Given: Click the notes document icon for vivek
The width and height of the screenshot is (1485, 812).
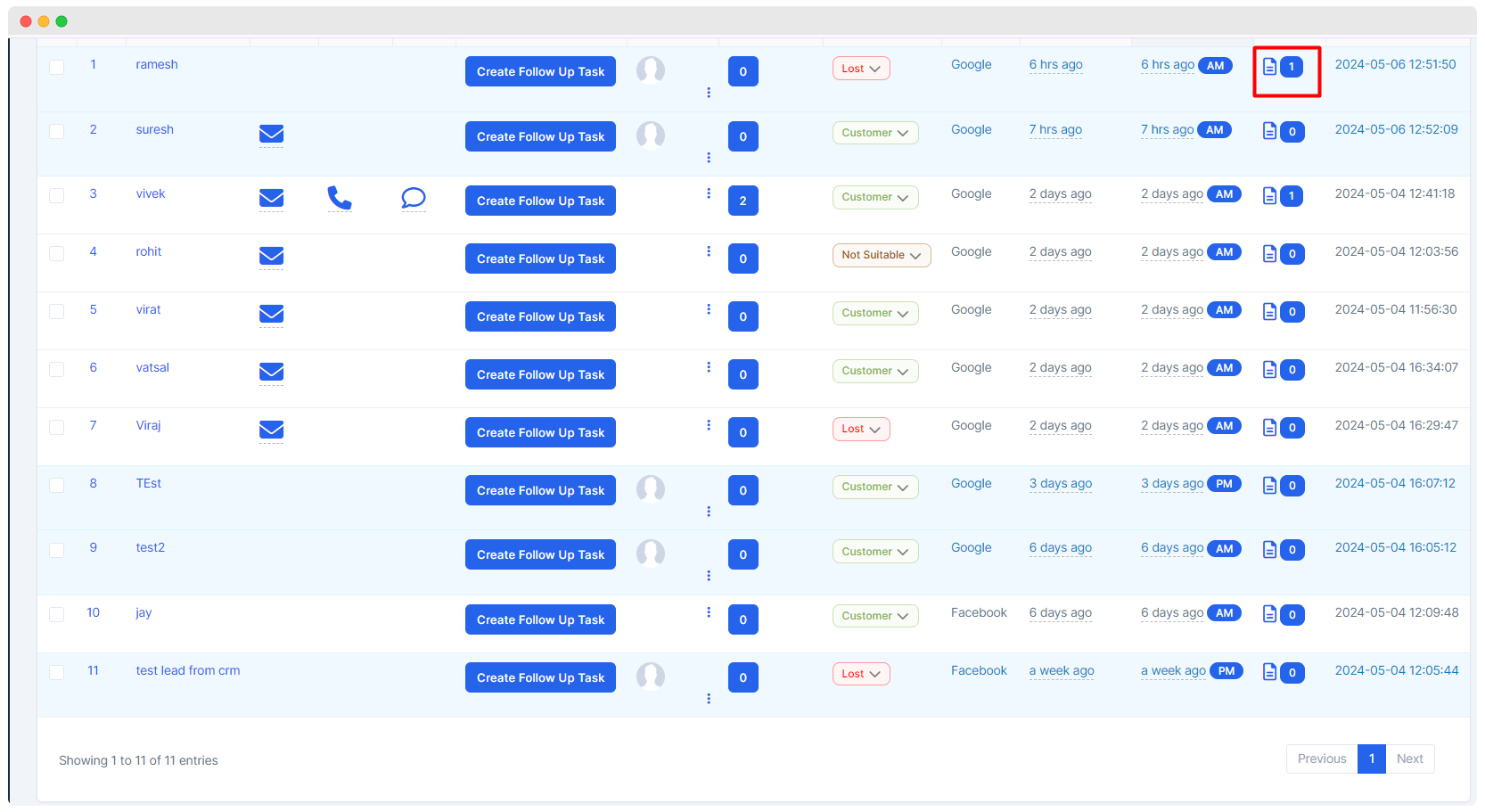Looking at the screenshot, I should pos(1269,195).
